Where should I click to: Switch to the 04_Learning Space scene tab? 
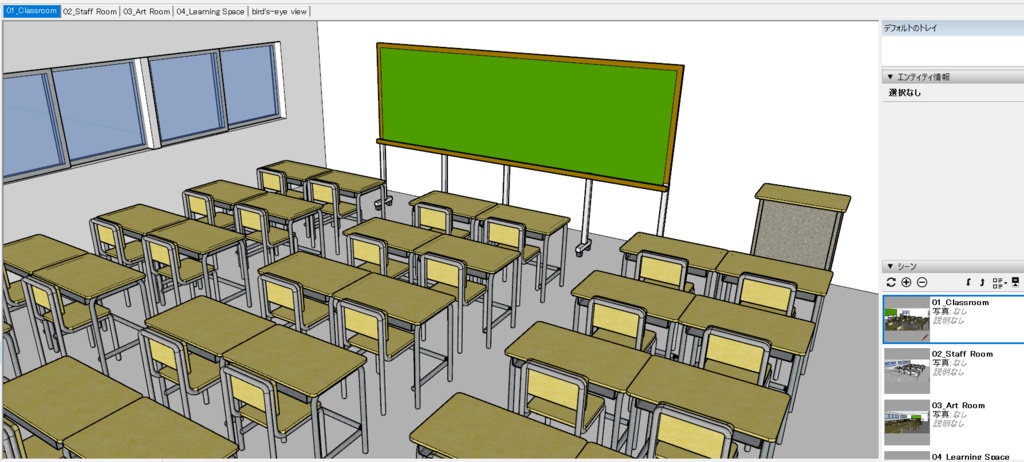coord(211,11)
